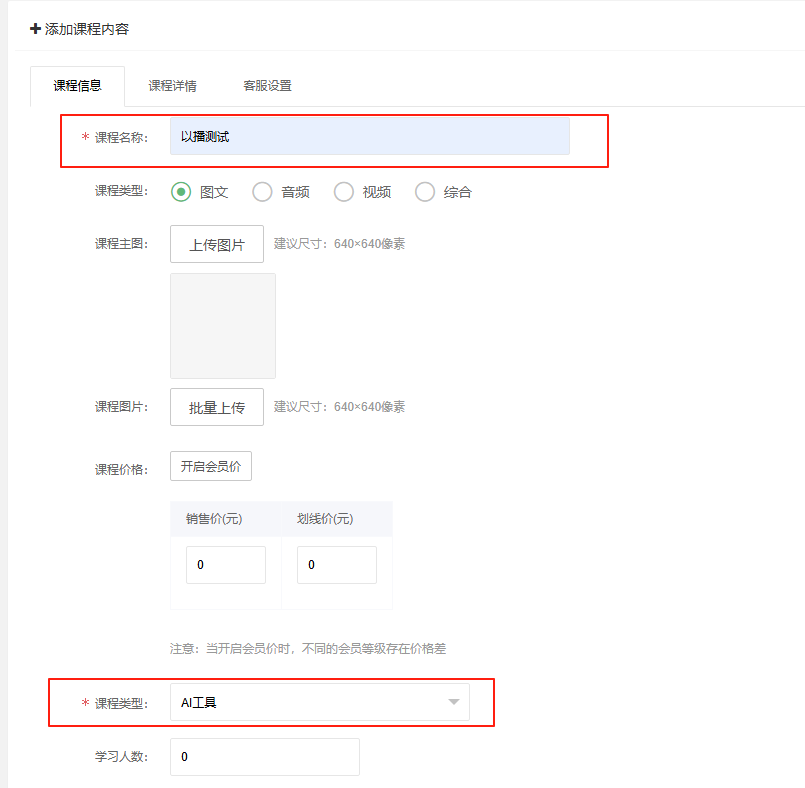Click the 添加课程内容 header text

(x=87, y=29)
